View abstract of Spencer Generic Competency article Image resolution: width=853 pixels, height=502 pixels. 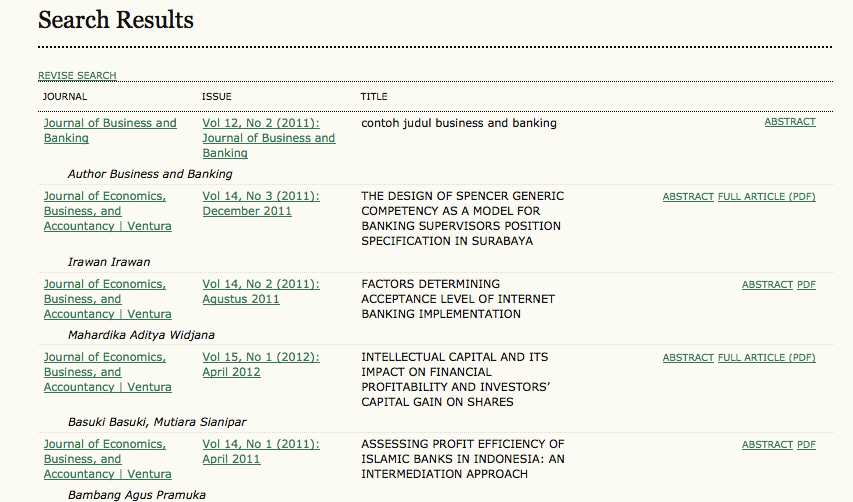click(x=688, y=197)
